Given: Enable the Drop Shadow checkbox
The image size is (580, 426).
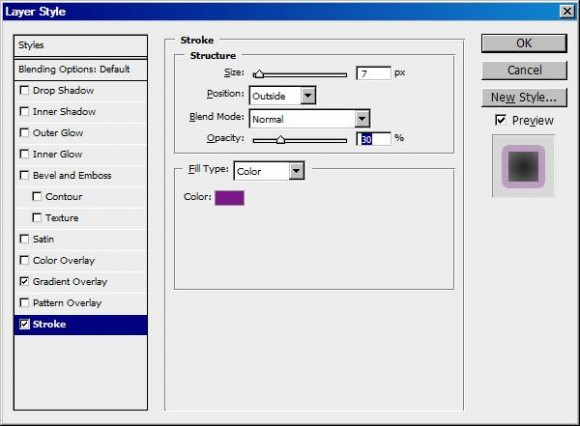Looking at the screenshot, I should [24, 90].
